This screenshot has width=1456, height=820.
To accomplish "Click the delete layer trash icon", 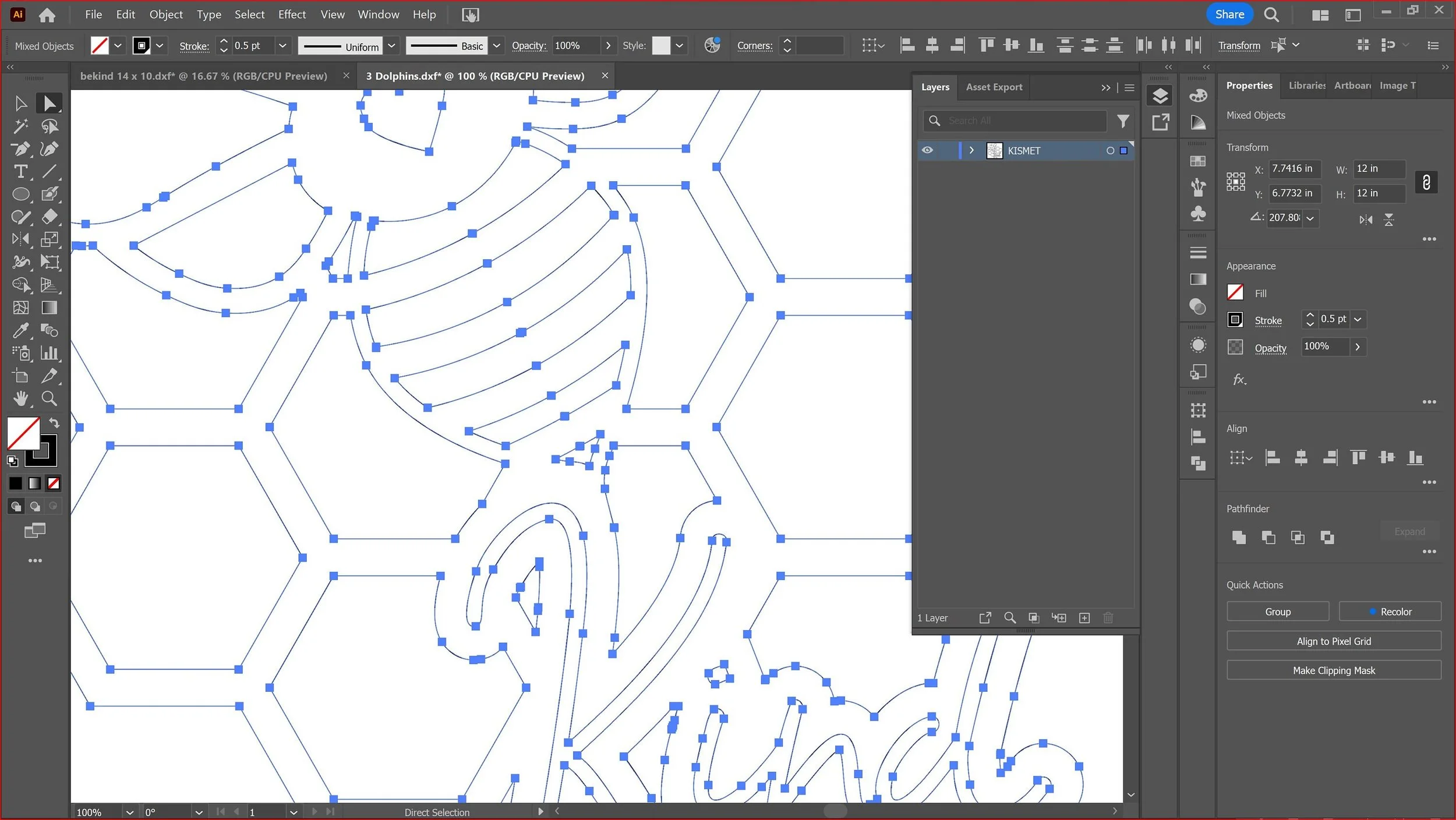I will point(1108,618).
